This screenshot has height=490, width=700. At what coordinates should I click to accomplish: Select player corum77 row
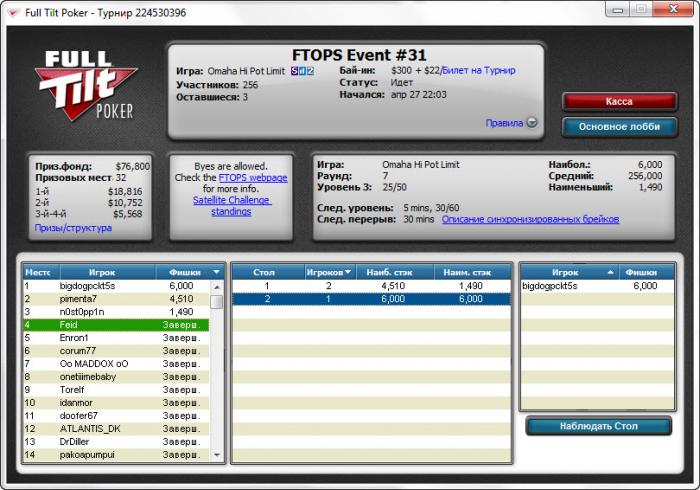116,351
